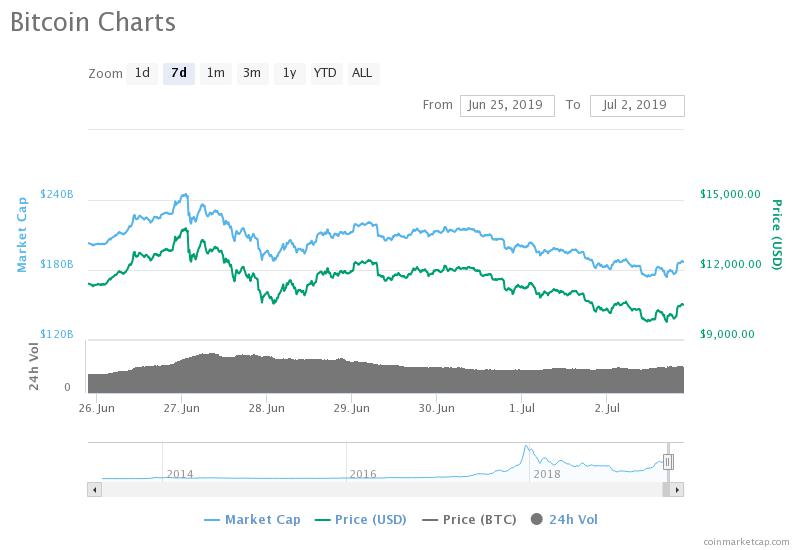Click the 1. Jul axis label
Viewport: 800px width, 550px height.
click(522, 409)
